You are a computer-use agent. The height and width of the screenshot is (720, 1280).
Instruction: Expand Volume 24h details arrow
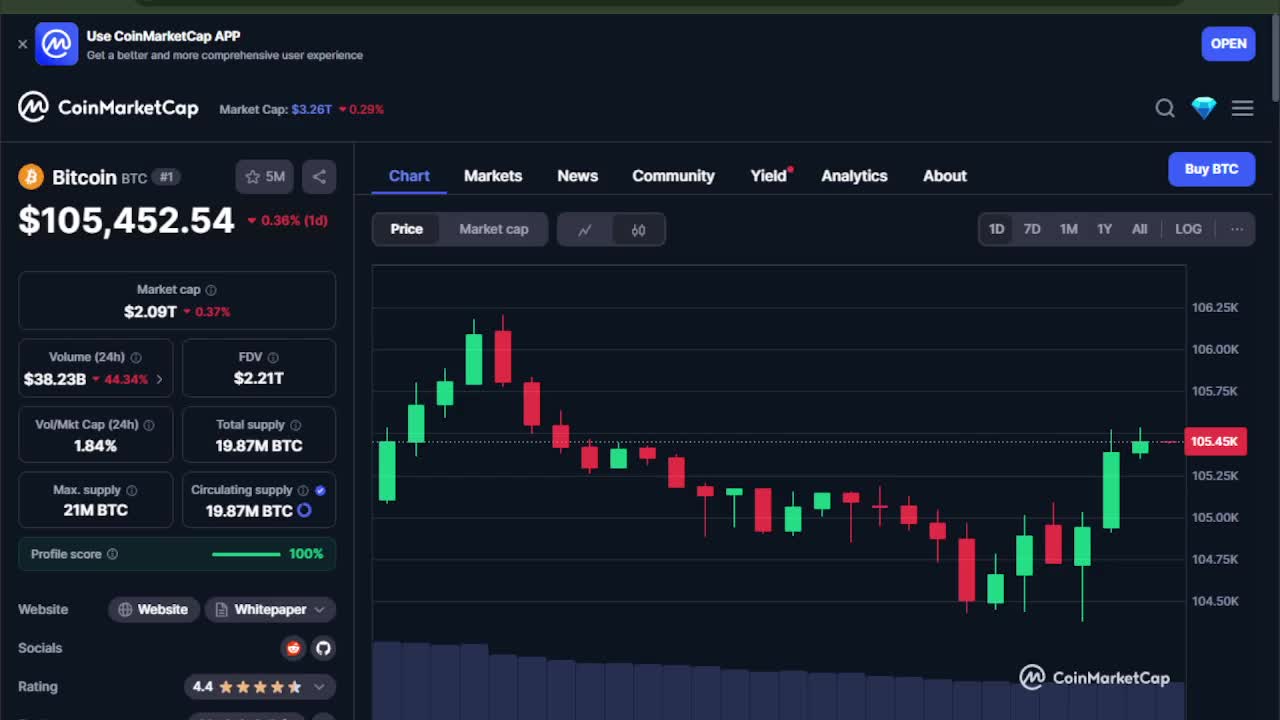pos(159,380)
